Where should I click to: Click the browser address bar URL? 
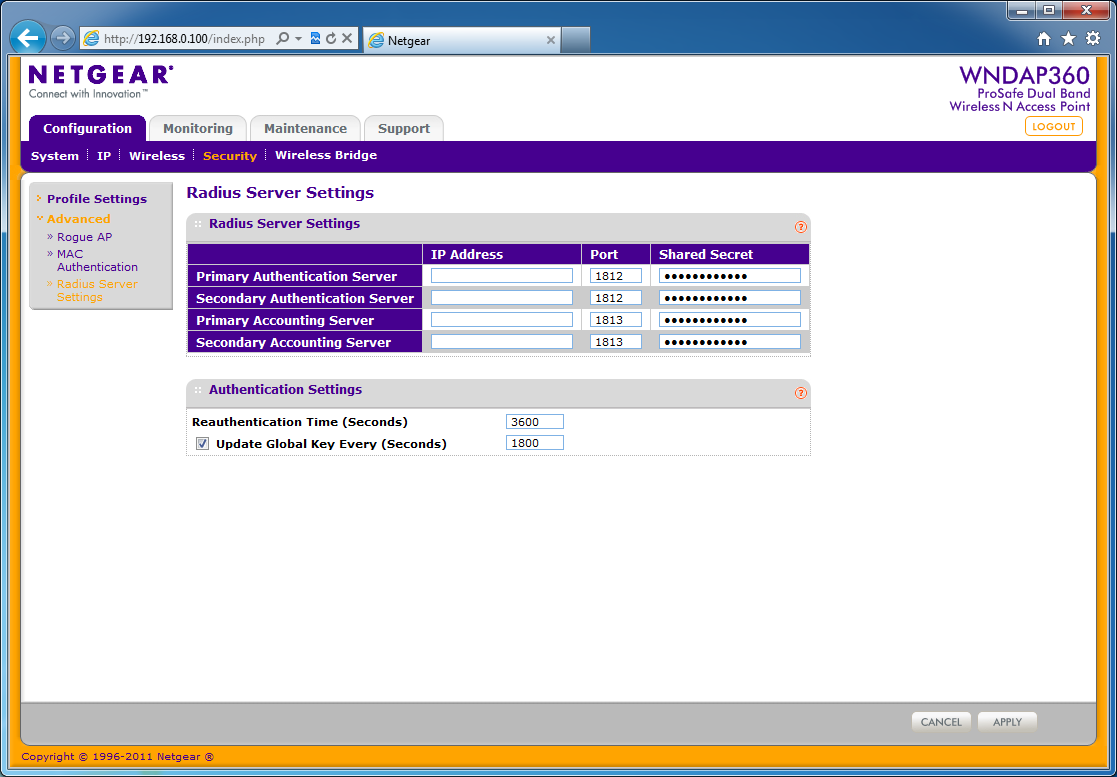point(185,39)
